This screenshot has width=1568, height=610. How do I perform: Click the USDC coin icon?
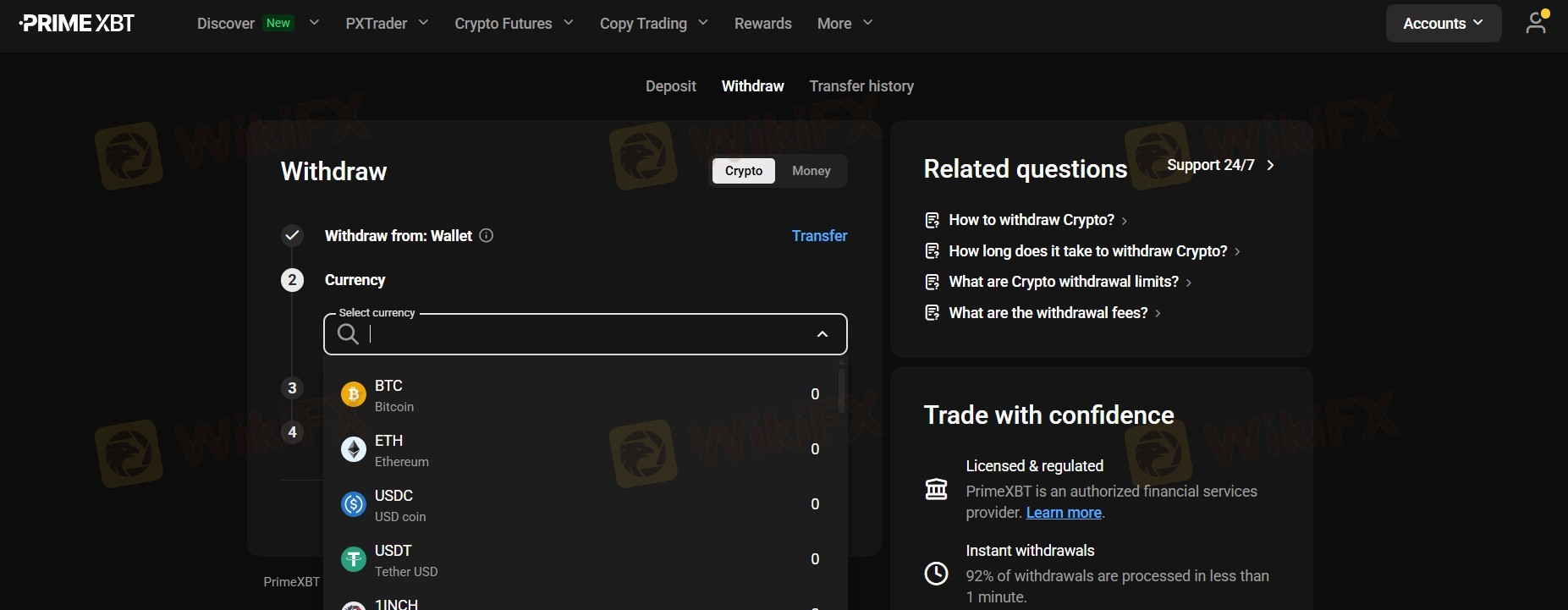coord(353,504)
